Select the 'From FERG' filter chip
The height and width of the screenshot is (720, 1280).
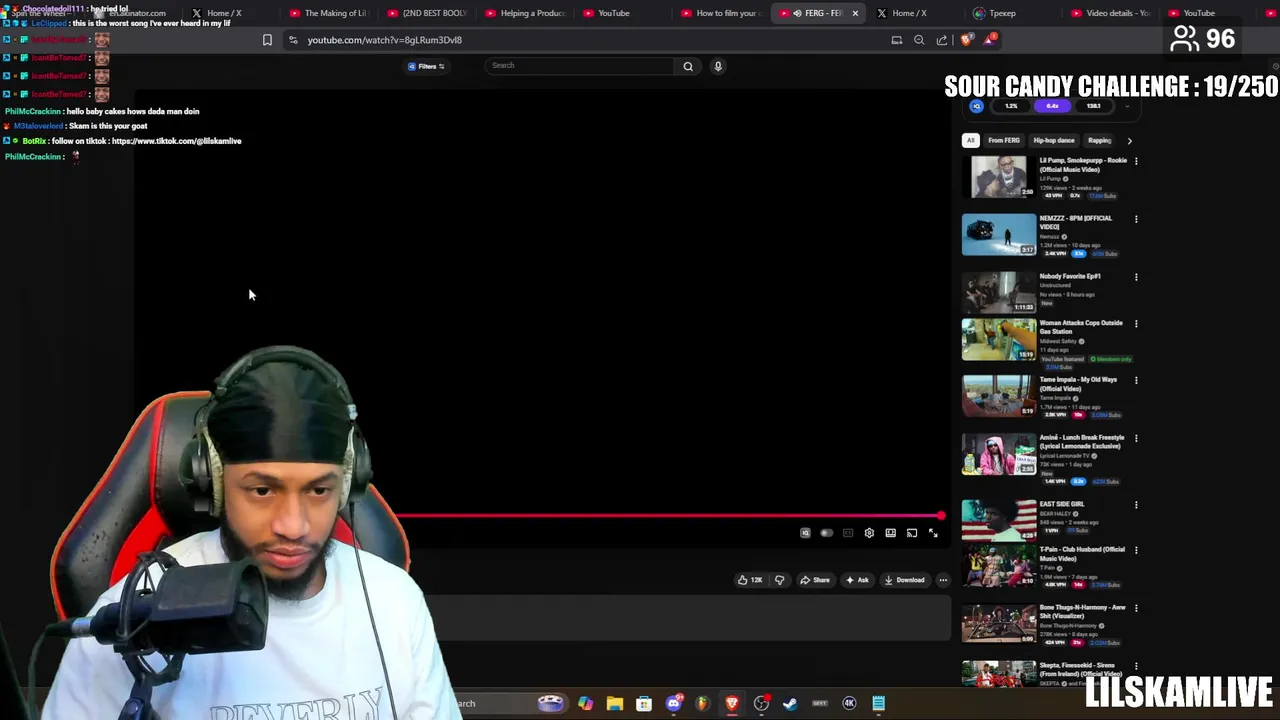pyautogui.click(x=1004, y=141)
